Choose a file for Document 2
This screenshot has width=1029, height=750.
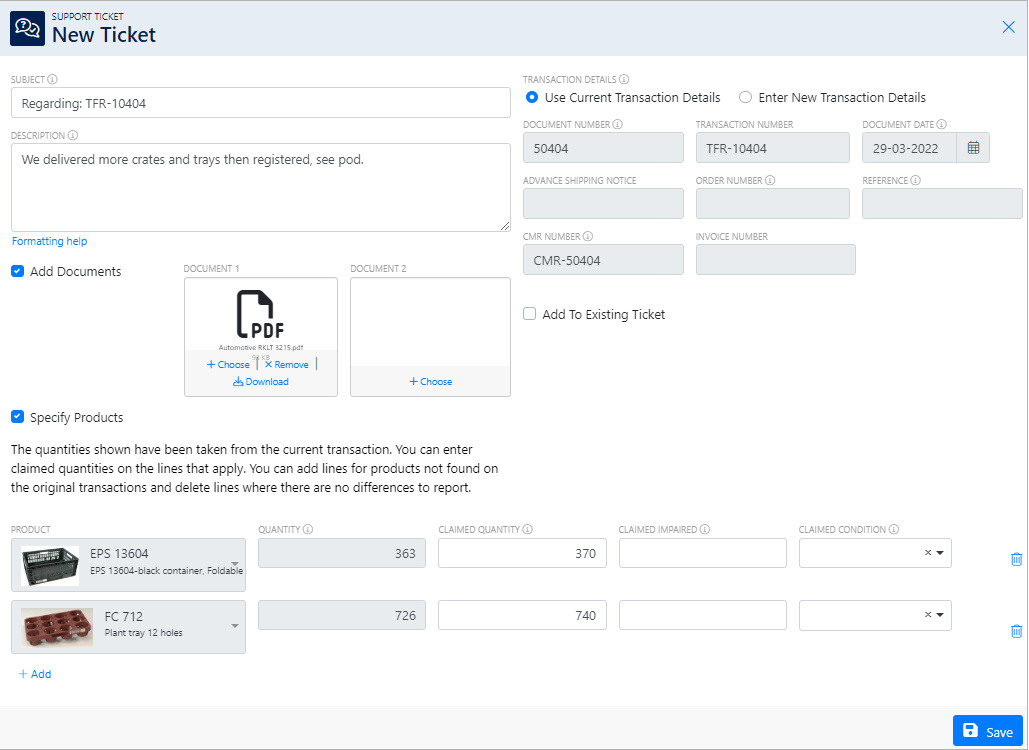(x=430, y=382)
